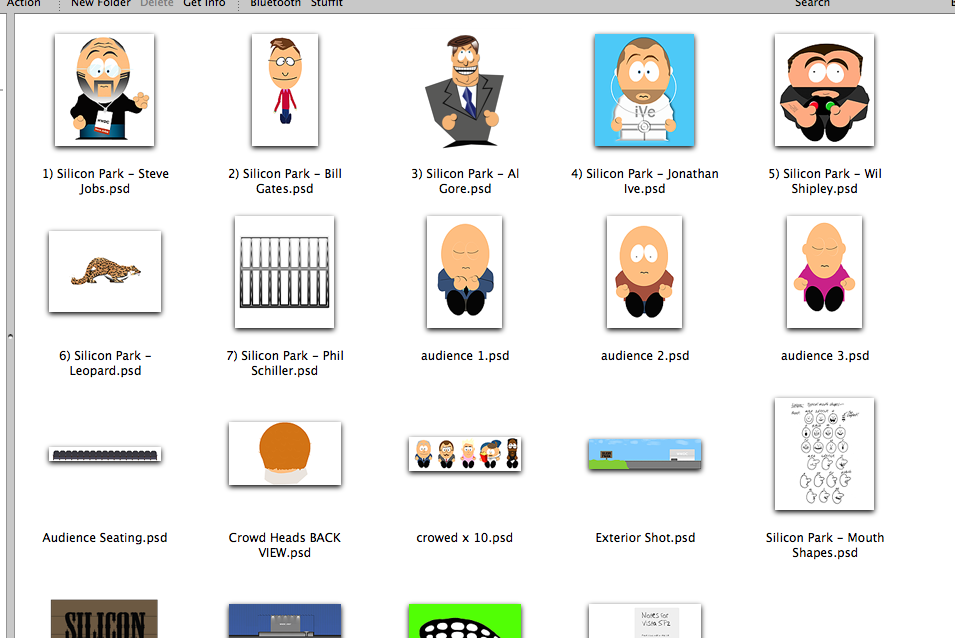Click filename '6) Silicon Park – Leopard.psd'
The image size is (955, 638).
click(105, 363)
